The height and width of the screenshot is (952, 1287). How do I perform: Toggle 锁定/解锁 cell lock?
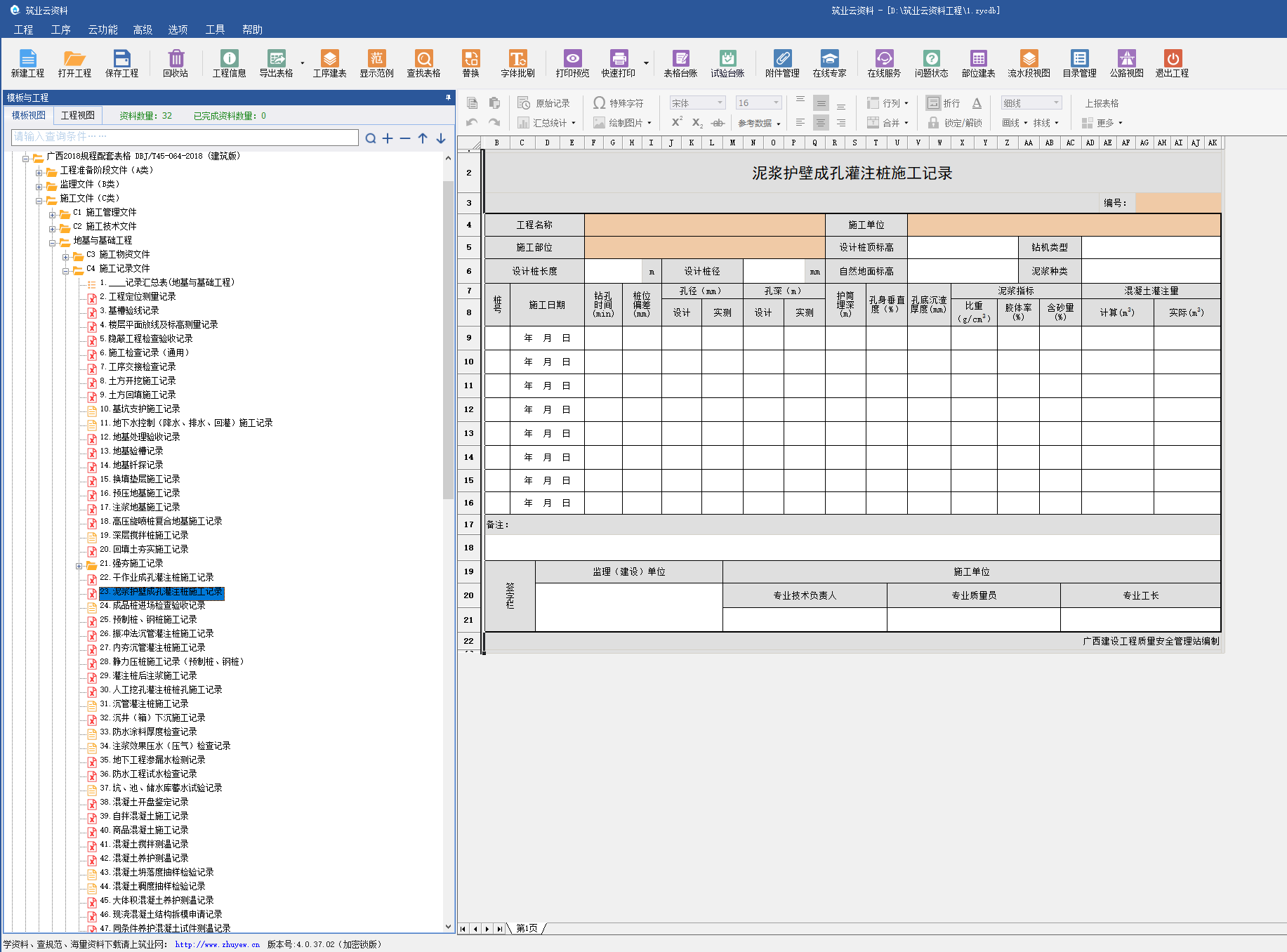tap(955, 123)
